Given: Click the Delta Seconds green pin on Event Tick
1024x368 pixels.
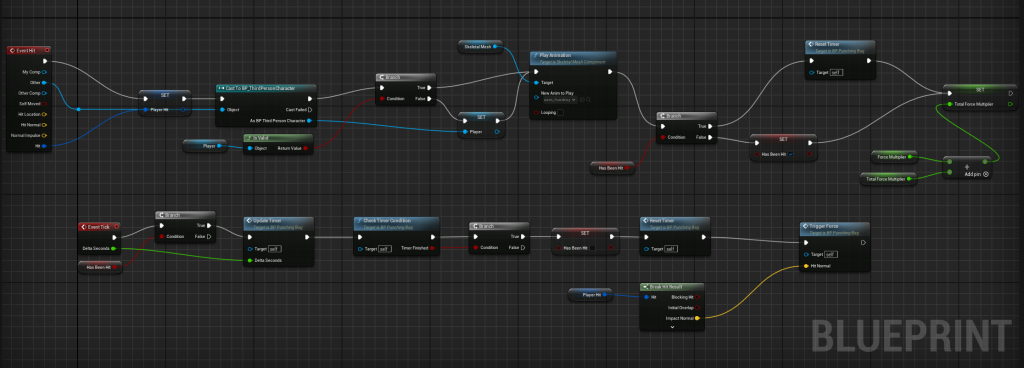Looking at the screenshot, I should (114, 249).
